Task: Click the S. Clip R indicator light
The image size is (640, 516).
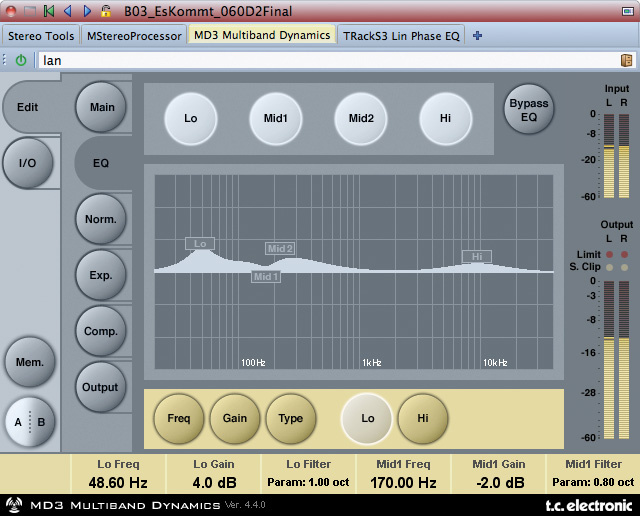Action: [x=624, y=268]
